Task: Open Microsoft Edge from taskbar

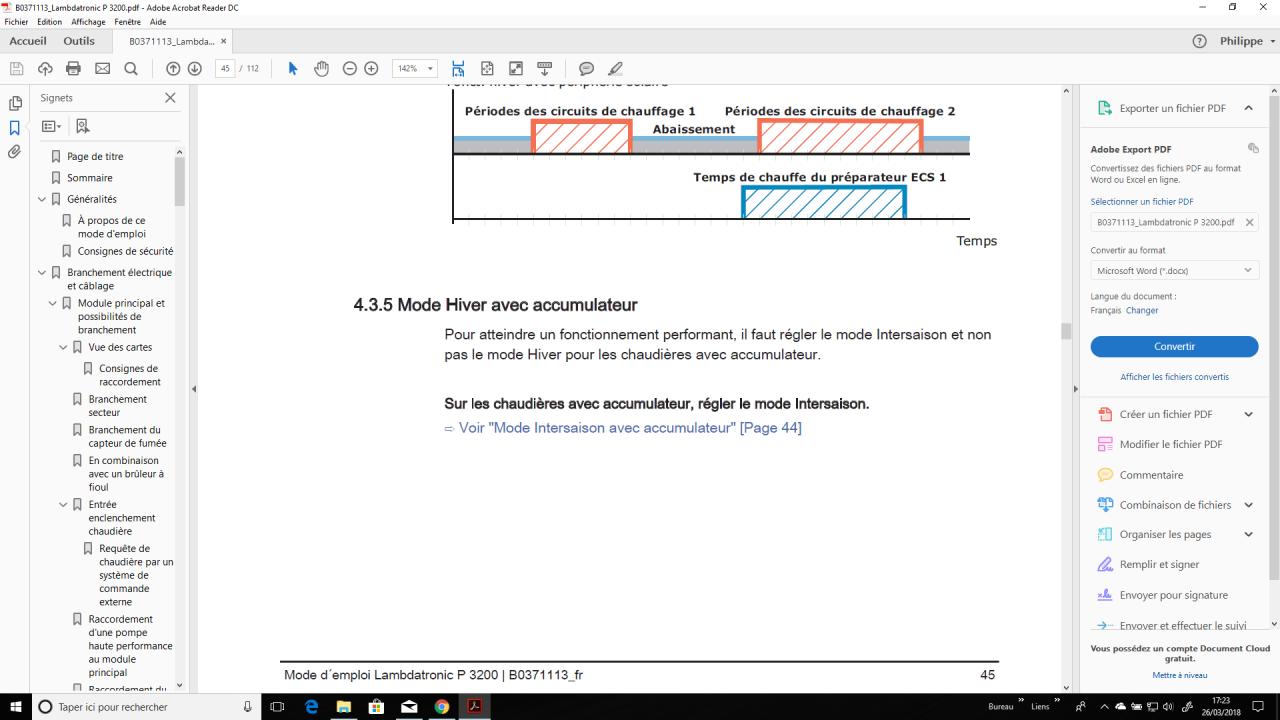Action: [313, 706]
